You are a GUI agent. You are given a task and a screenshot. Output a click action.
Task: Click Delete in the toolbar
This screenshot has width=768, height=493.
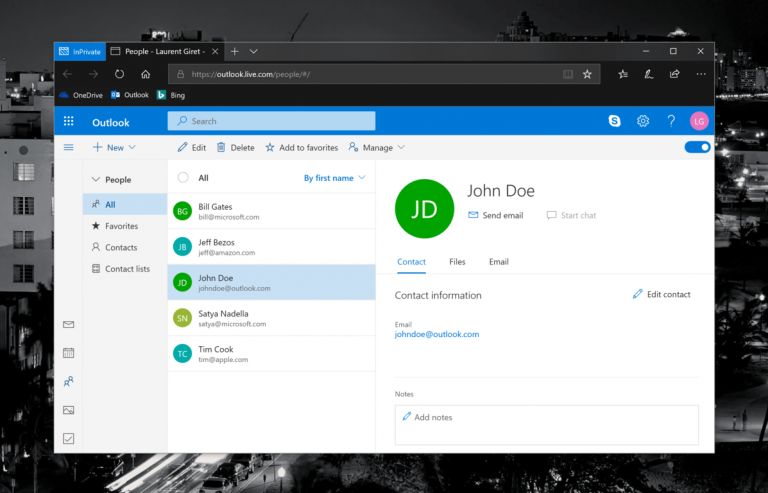pos(236,147)
